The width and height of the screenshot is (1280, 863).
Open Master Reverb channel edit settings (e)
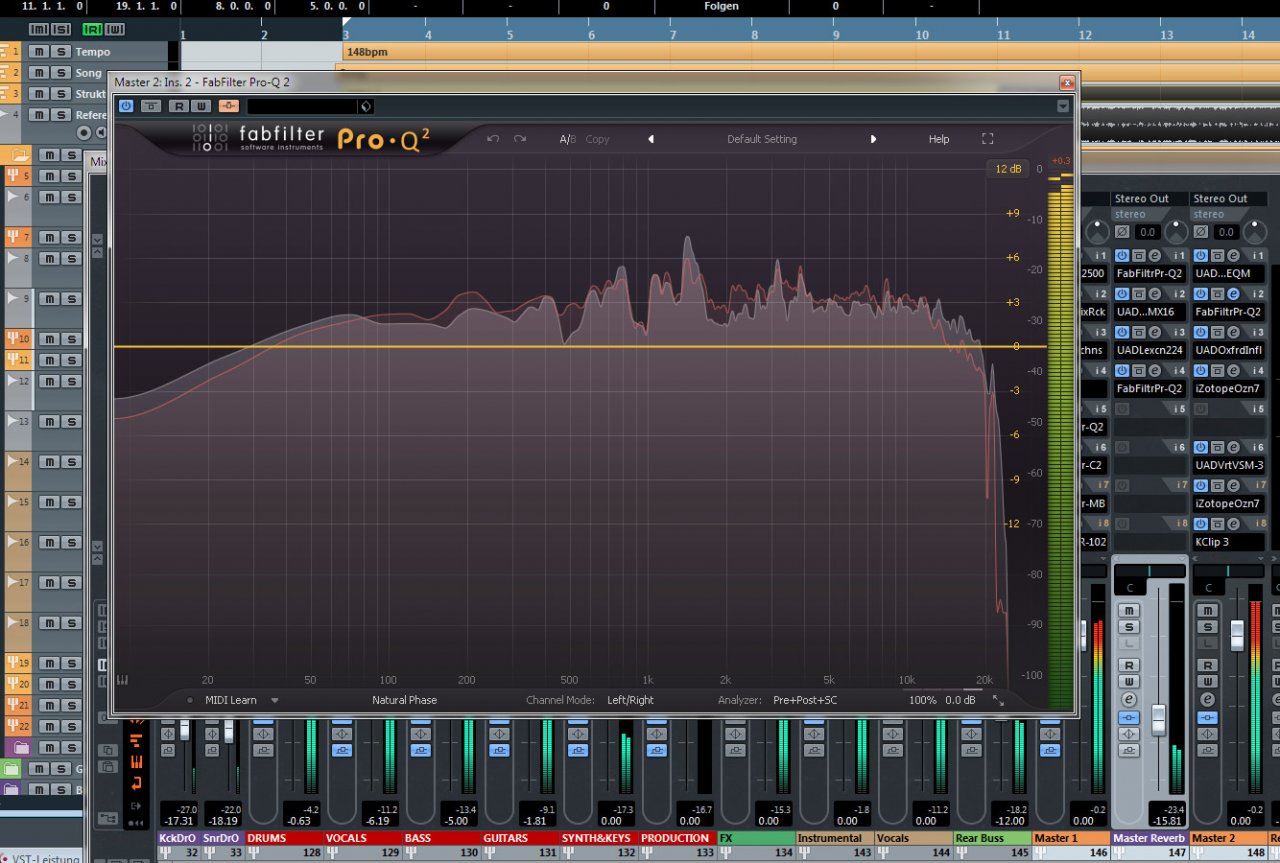tap(1129, 699)
